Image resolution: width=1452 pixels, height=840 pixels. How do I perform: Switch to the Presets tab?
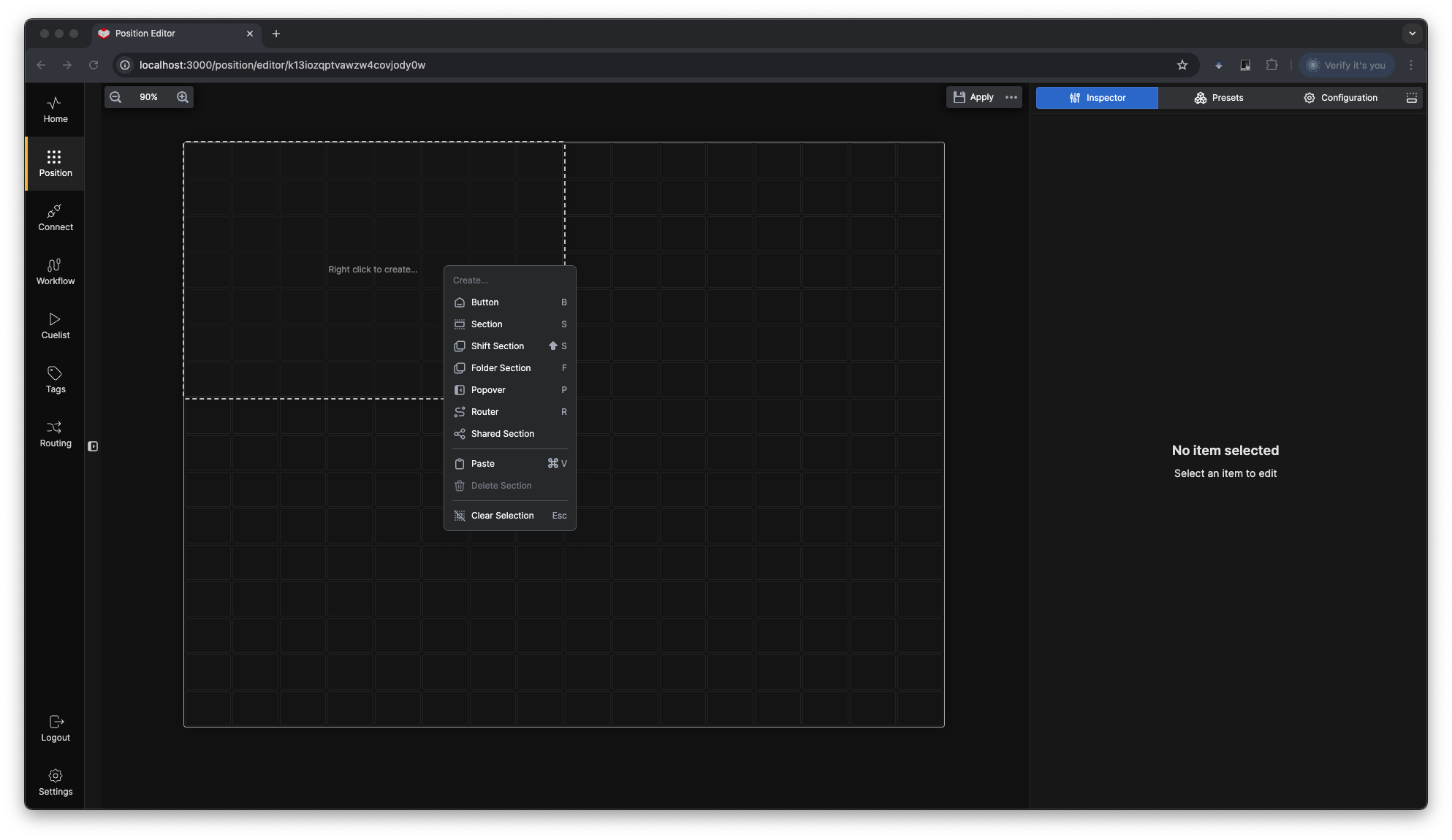click(1218, 98)
